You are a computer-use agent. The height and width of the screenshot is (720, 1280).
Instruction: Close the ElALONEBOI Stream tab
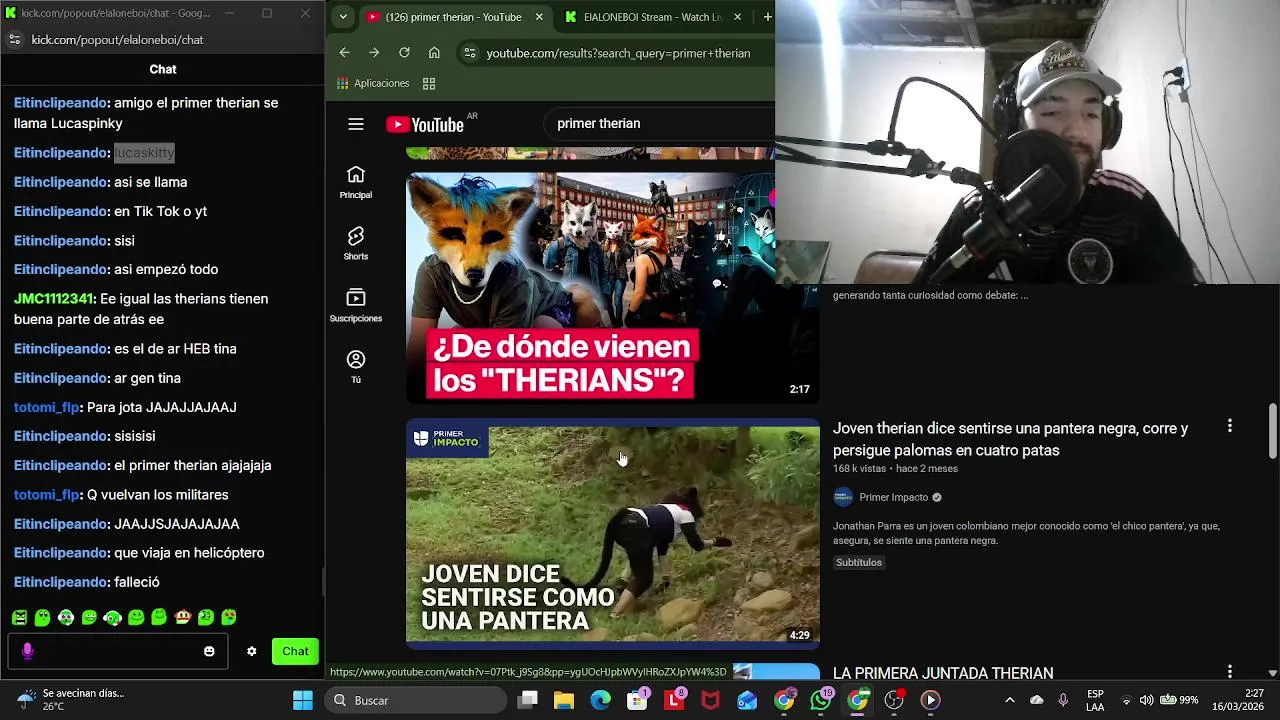pyautogui.click(x=737, y=17)
